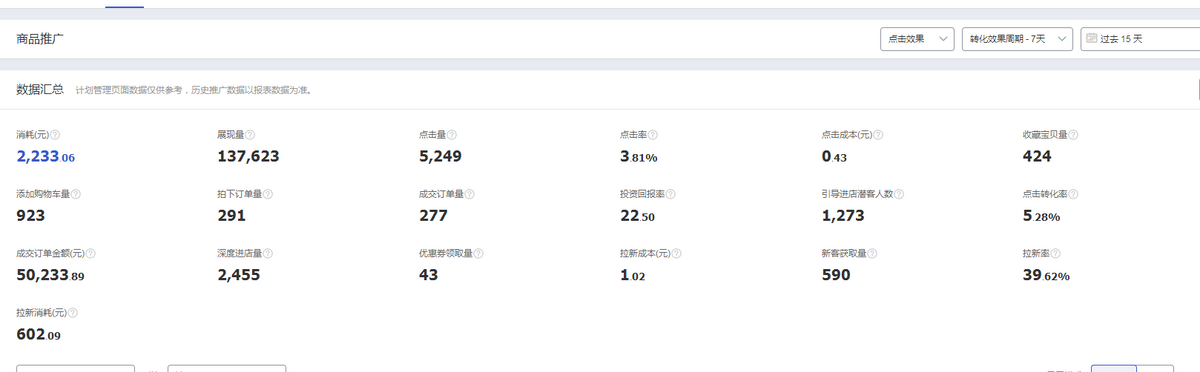Click the 数据汇总 heading
This screenshot has height=372, width=1200.
pyautogui.click(x=40, y=89)
